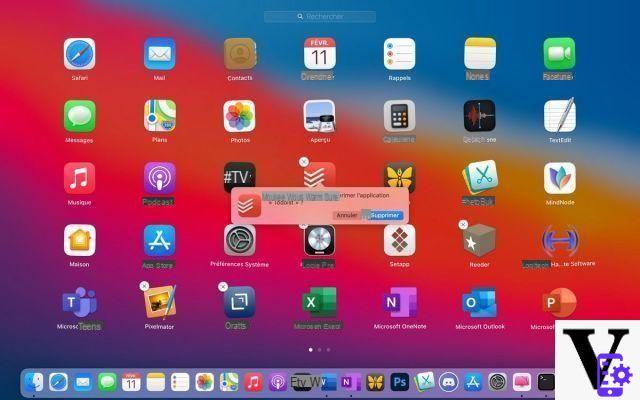Click the Rechercher search field
640x400 pixels.
(320, 17)
